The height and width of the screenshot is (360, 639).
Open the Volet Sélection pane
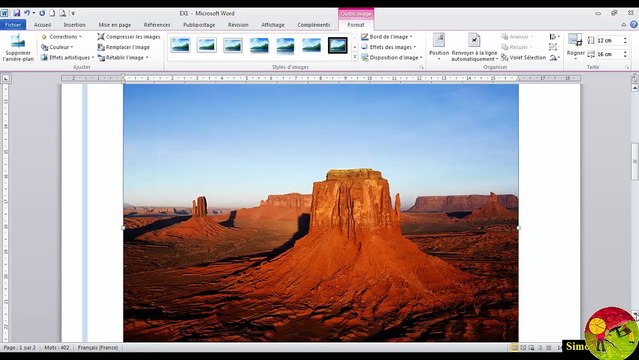pyautogui.click(x=523, y=57)
